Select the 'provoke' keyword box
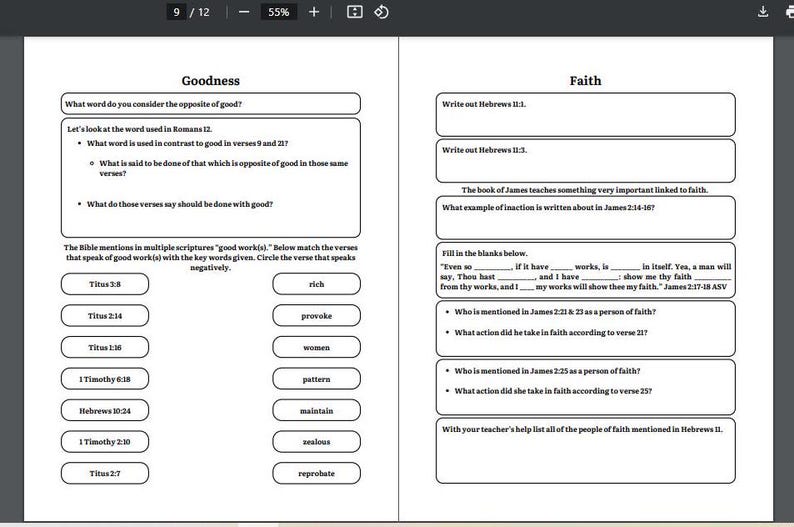The height and width of the screenshot is (527, 794). point(316,315)
